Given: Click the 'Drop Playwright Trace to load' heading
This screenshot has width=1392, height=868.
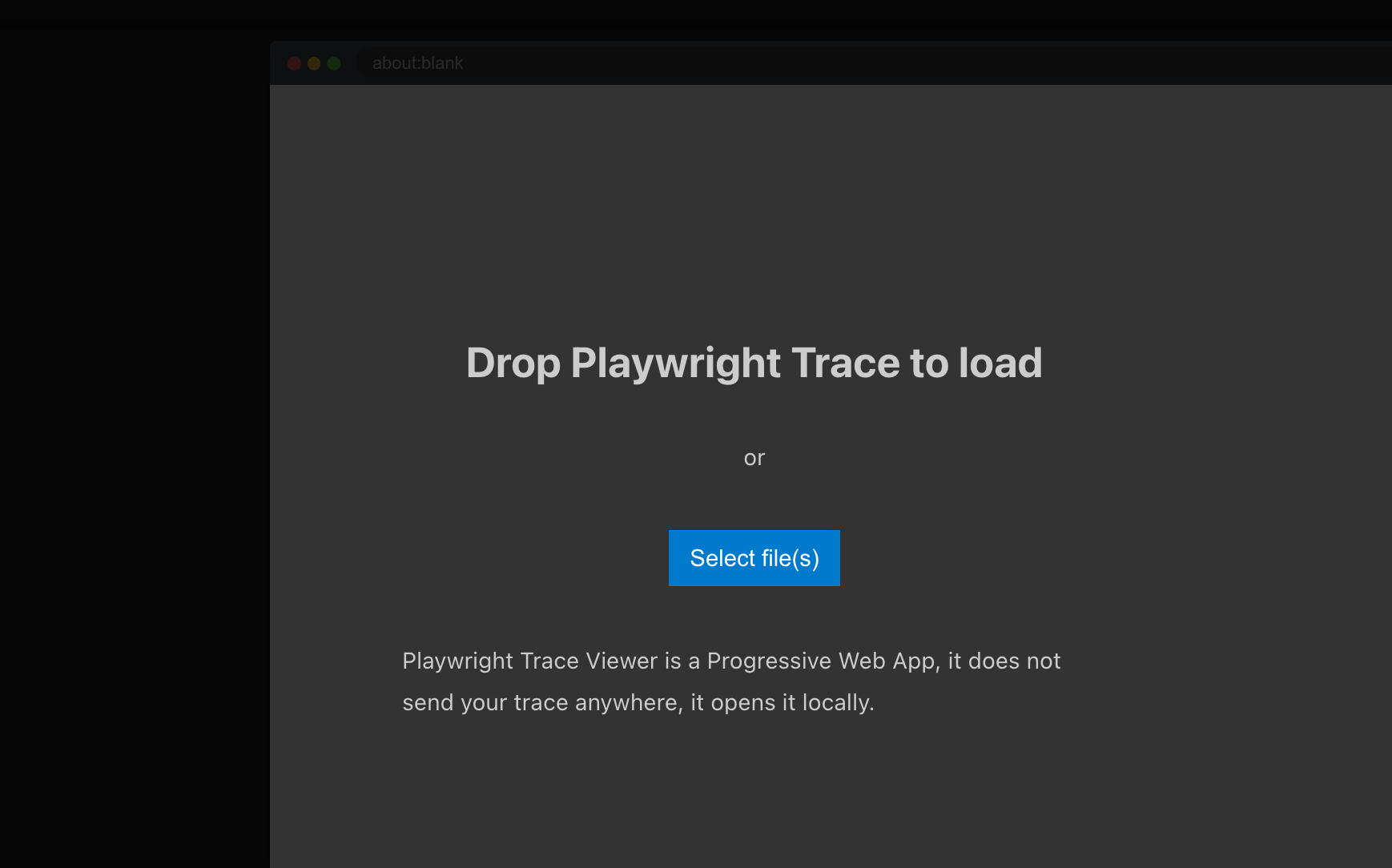Looking at the screenshot, I should 754,363.
